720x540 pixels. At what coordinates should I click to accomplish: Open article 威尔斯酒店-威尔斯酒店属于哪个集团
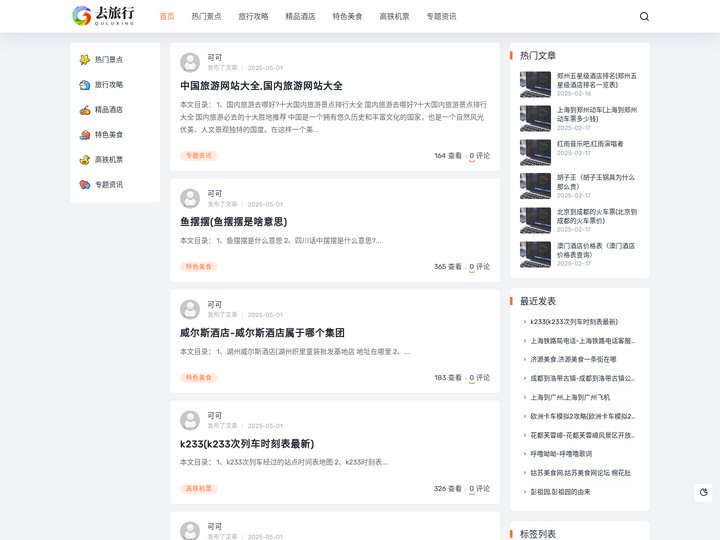click(262, 333)
